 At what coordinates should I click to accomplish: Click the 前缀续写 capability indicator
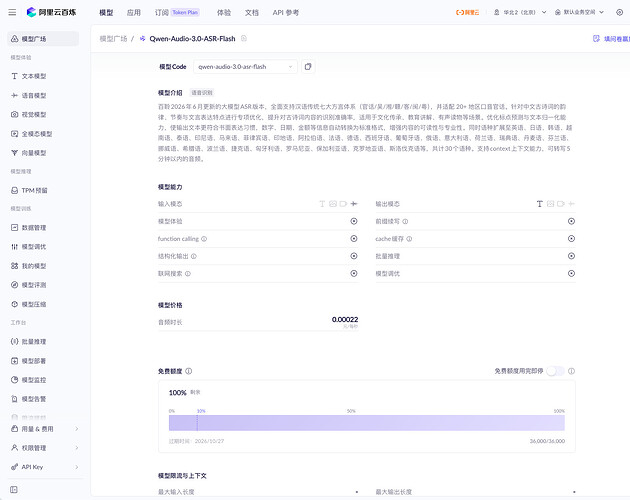click(571, 221)
